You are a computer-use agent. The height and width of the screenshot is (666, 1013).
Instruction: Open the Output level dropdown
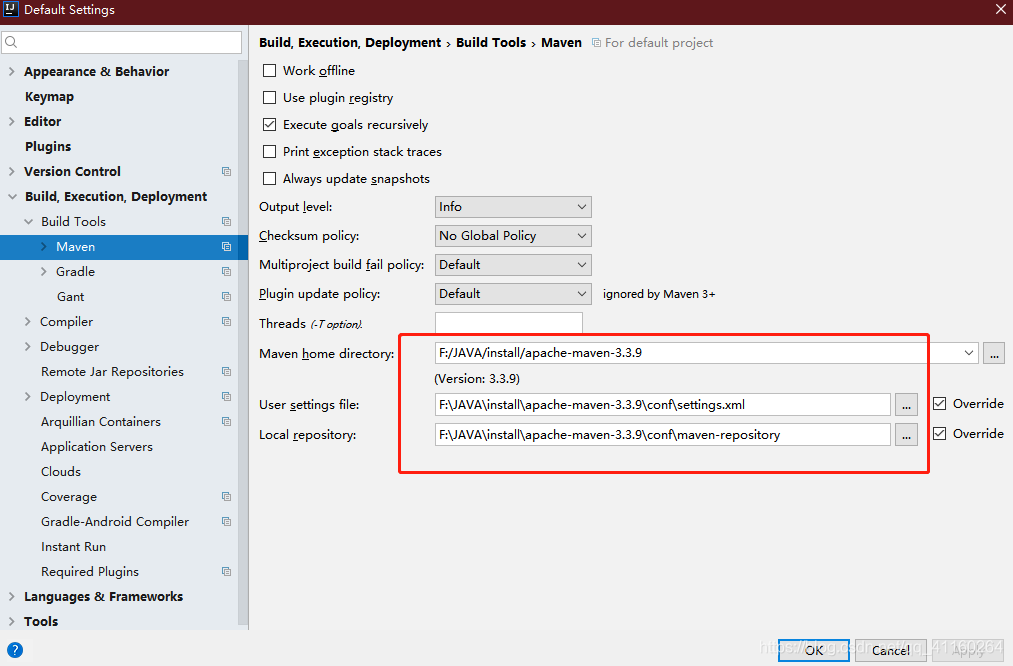click(x=513, y=207)
